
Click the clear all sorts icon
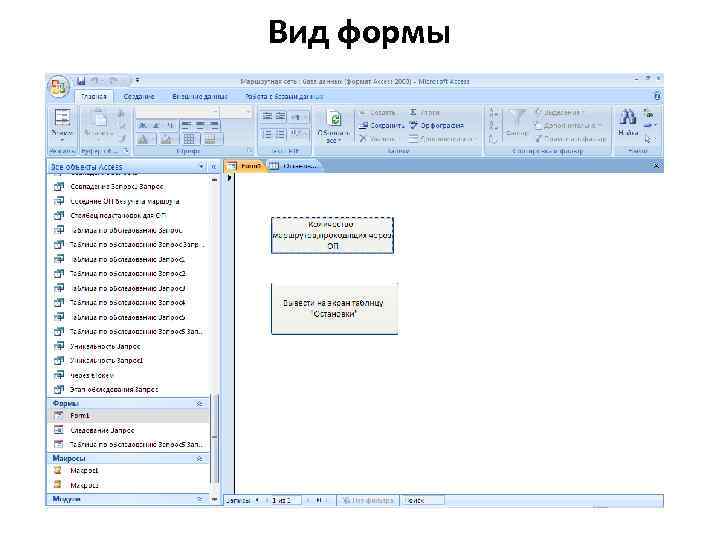(x=494, y=139)
